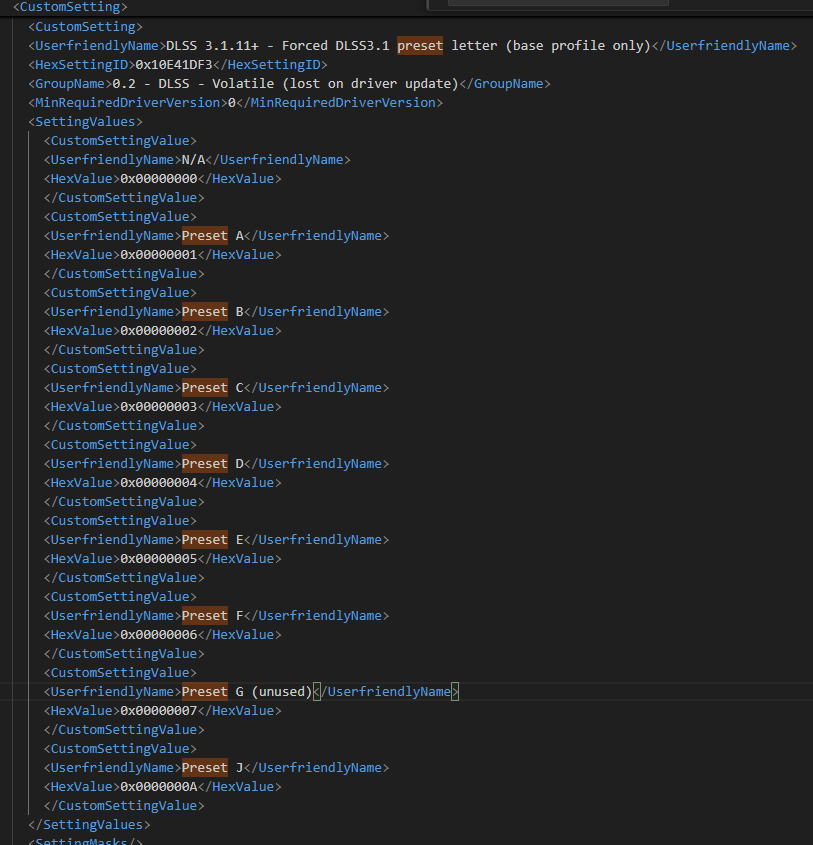Click the 'Preset G' text

pos(213,691)
